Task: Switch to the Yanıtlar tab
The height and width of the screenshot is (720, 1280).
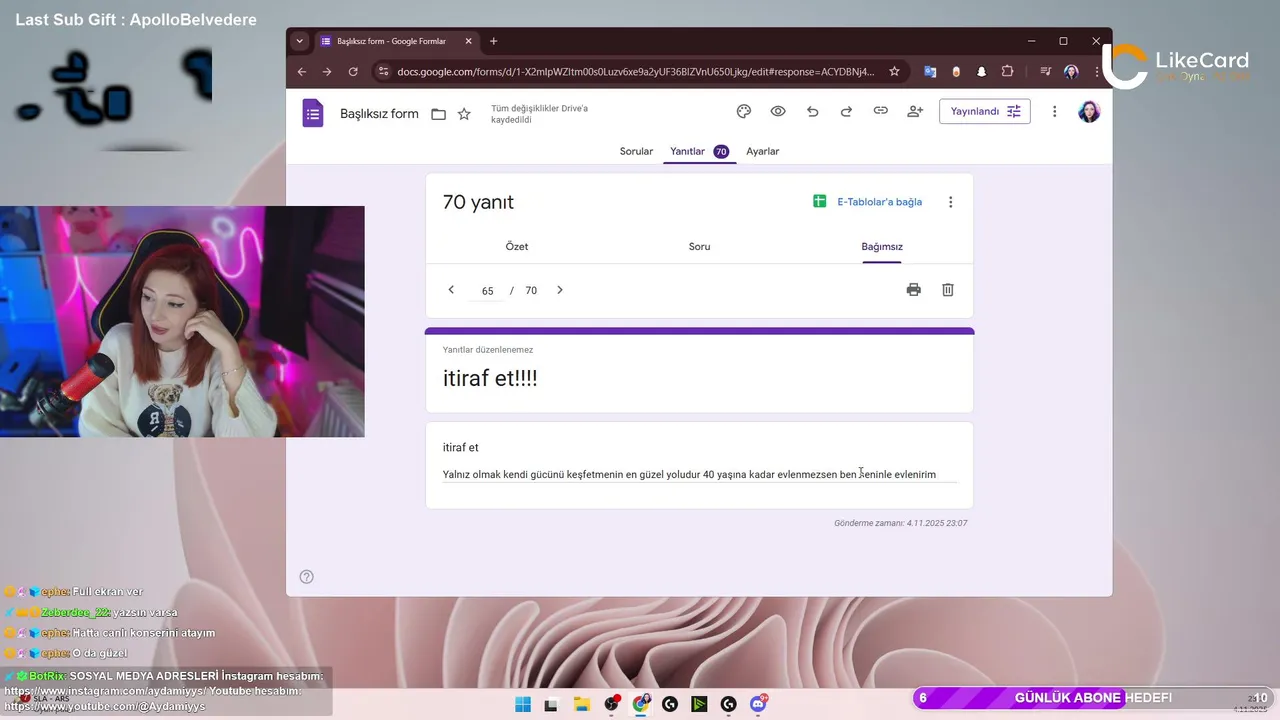Action: pos(699,151)
